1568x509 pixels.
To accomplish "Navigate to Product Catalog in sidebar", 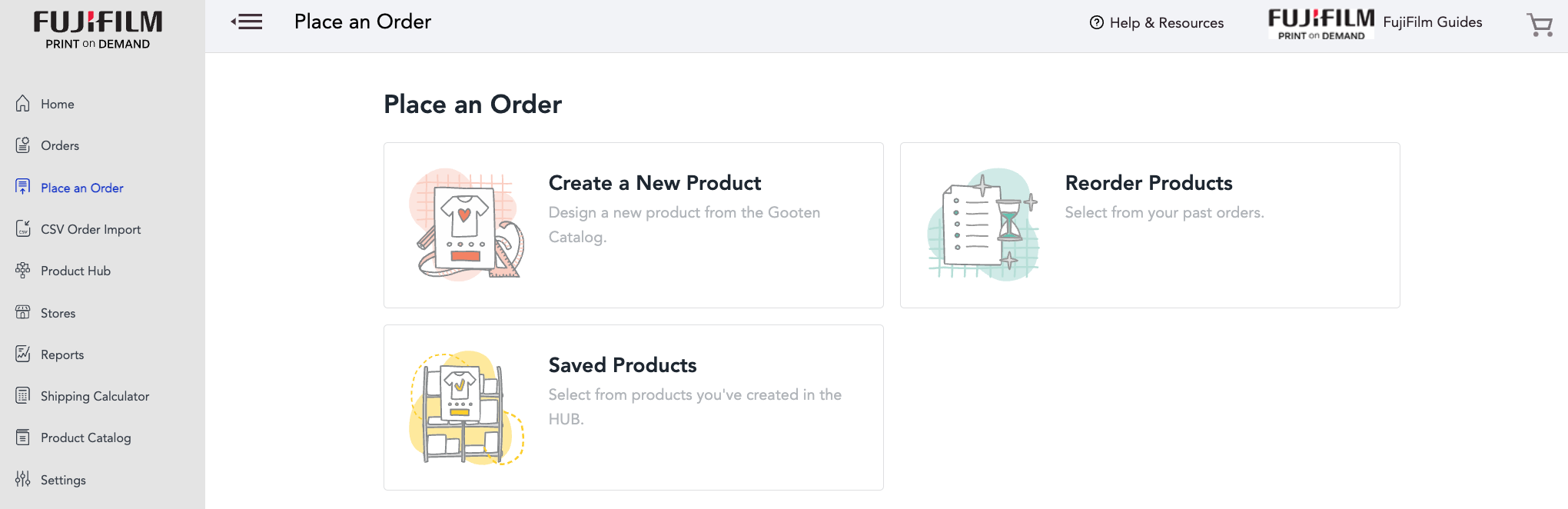I will [85, 437].
